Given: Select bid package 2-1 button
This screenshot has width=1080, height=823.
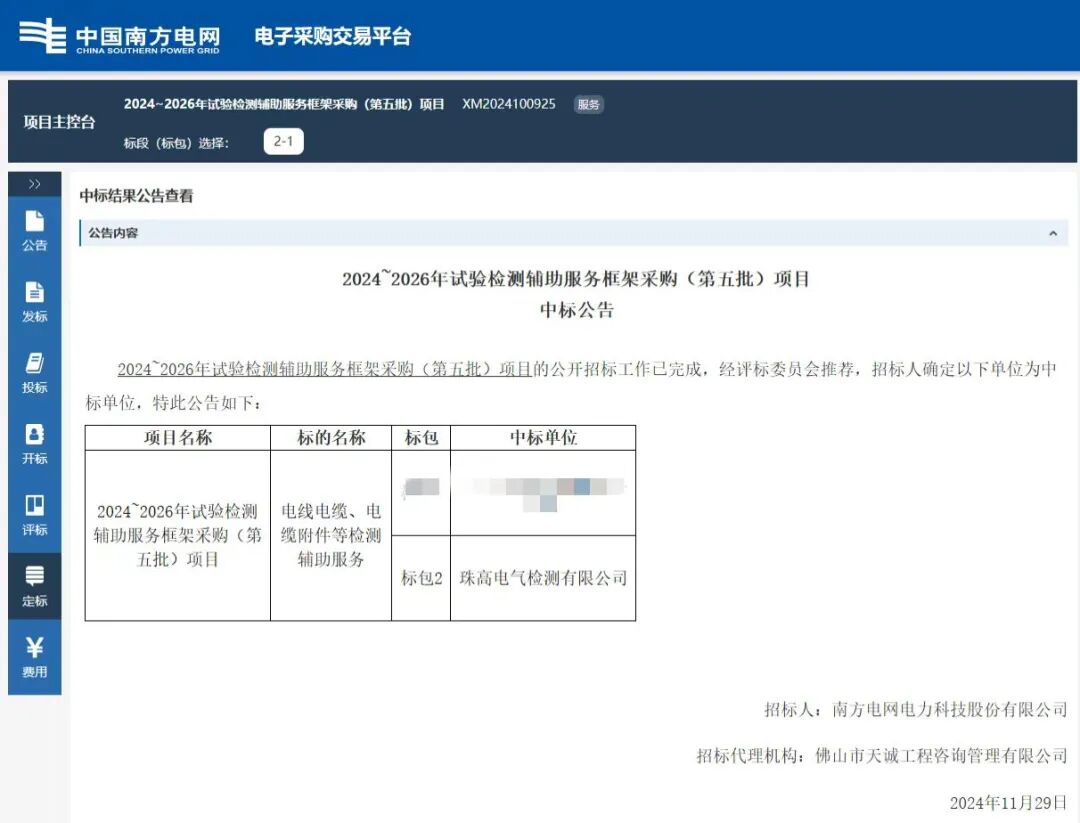Looking at the screenshot, I should click(283, 141).
